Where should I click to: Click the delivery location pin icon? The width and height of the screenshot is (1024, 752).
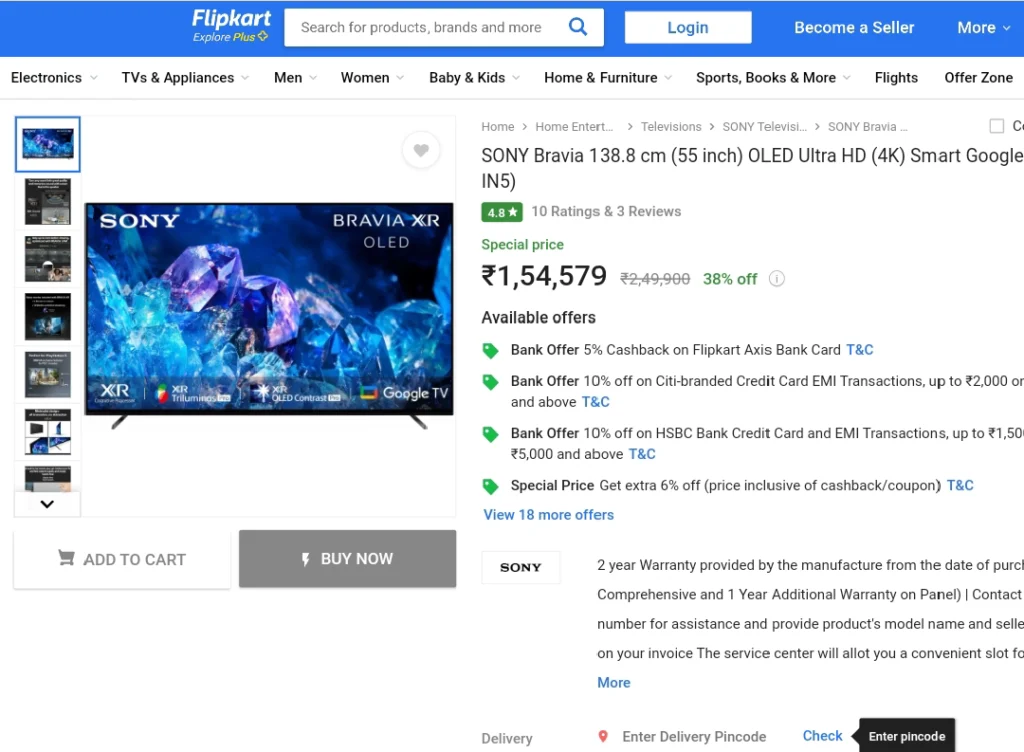603,736
